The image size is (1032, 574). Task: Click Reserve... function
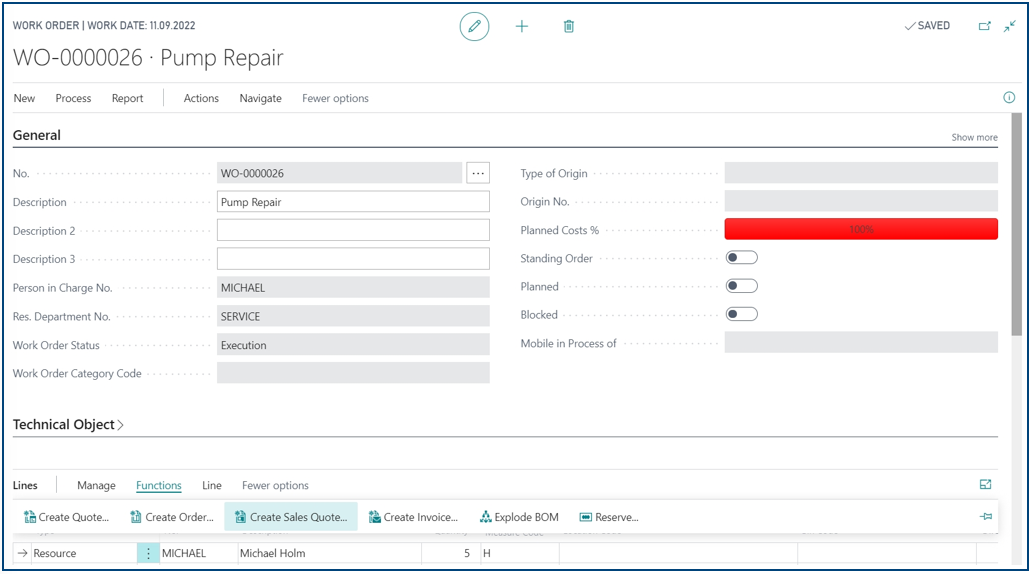point(609,517)
